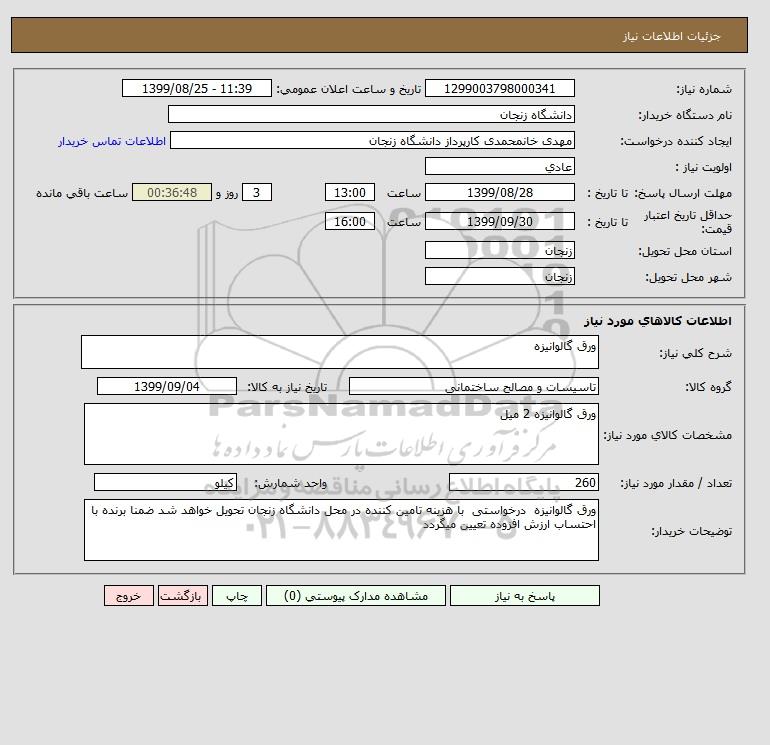Click the countdown timer 00:36:48
Viewport: 770px width, 745px height.
(172, 193)
